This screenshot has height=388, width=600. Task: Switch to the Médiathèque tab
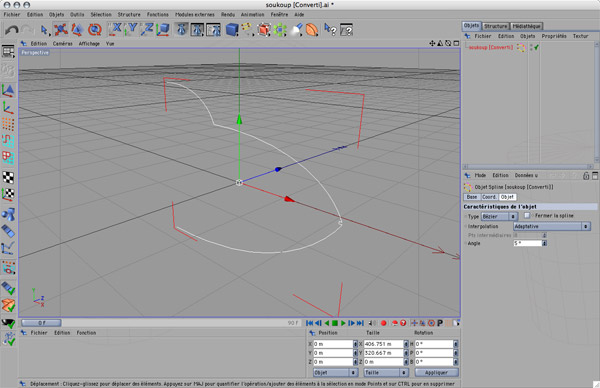click(527, 26)
